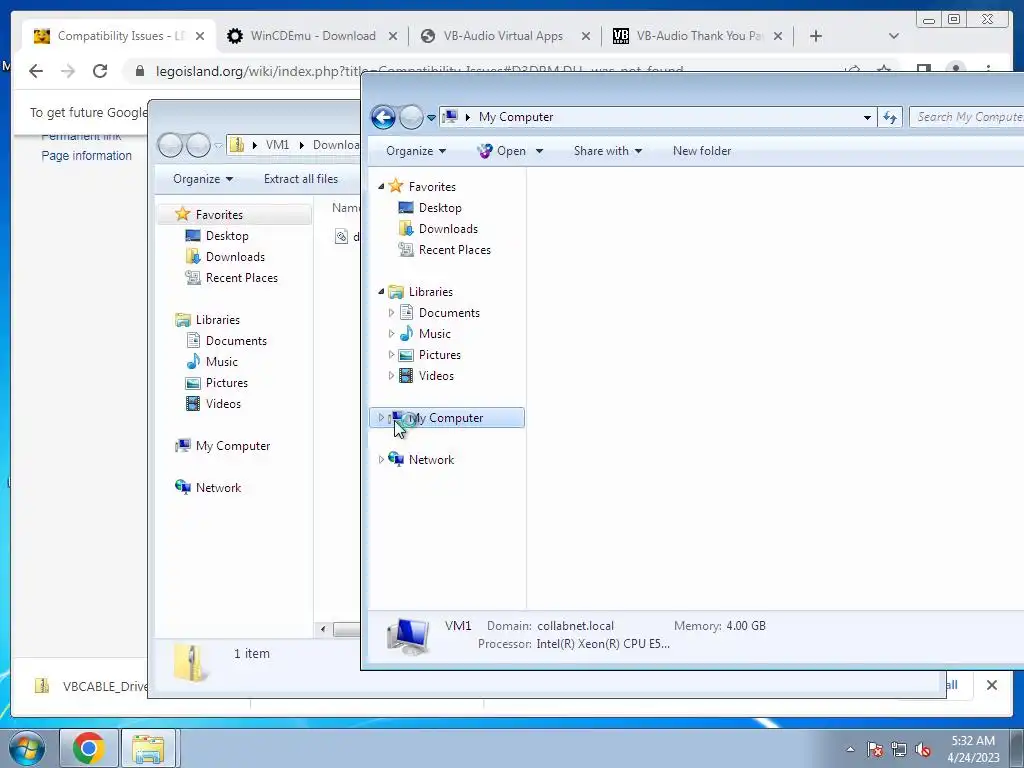Open a new Chrome tab
The width and height of the screenshot is (1024, 768).
[816, 36]
